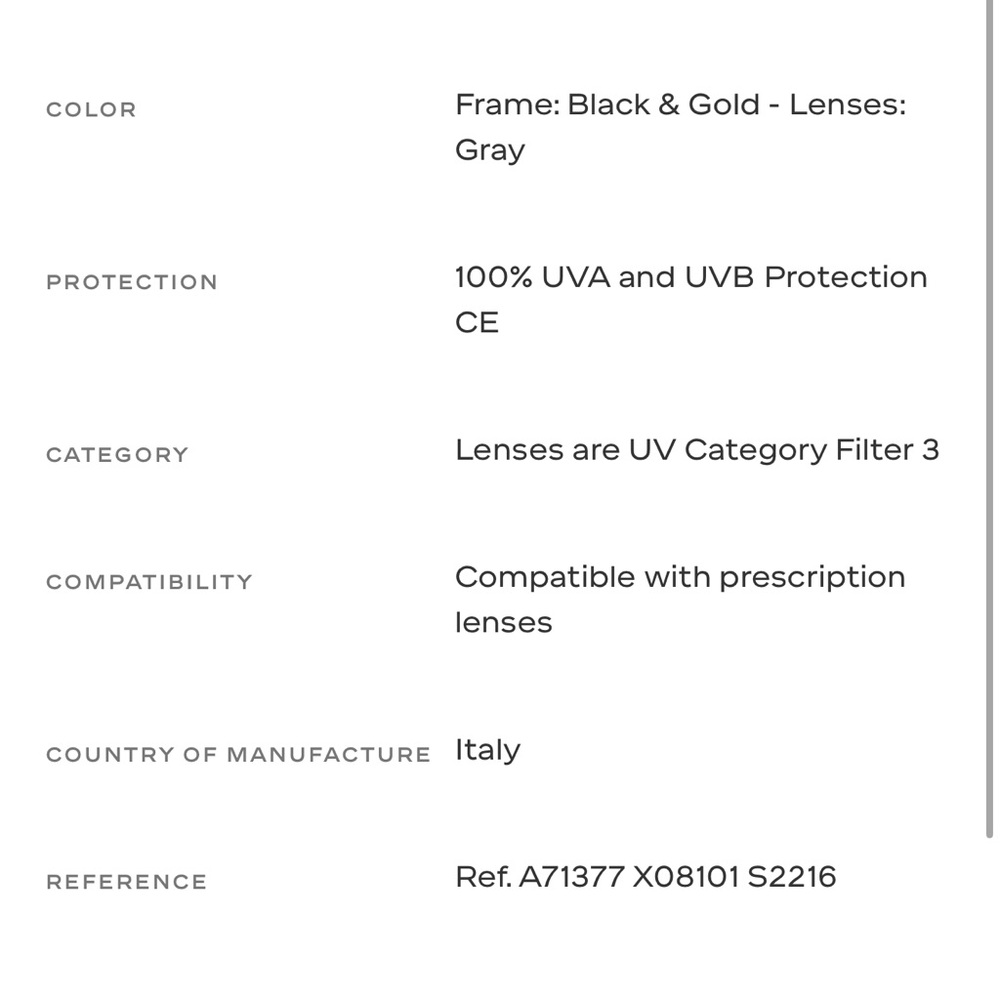1000x1000 pixels.
Task: Click the REFERENCE label
Action: [126, 882]
